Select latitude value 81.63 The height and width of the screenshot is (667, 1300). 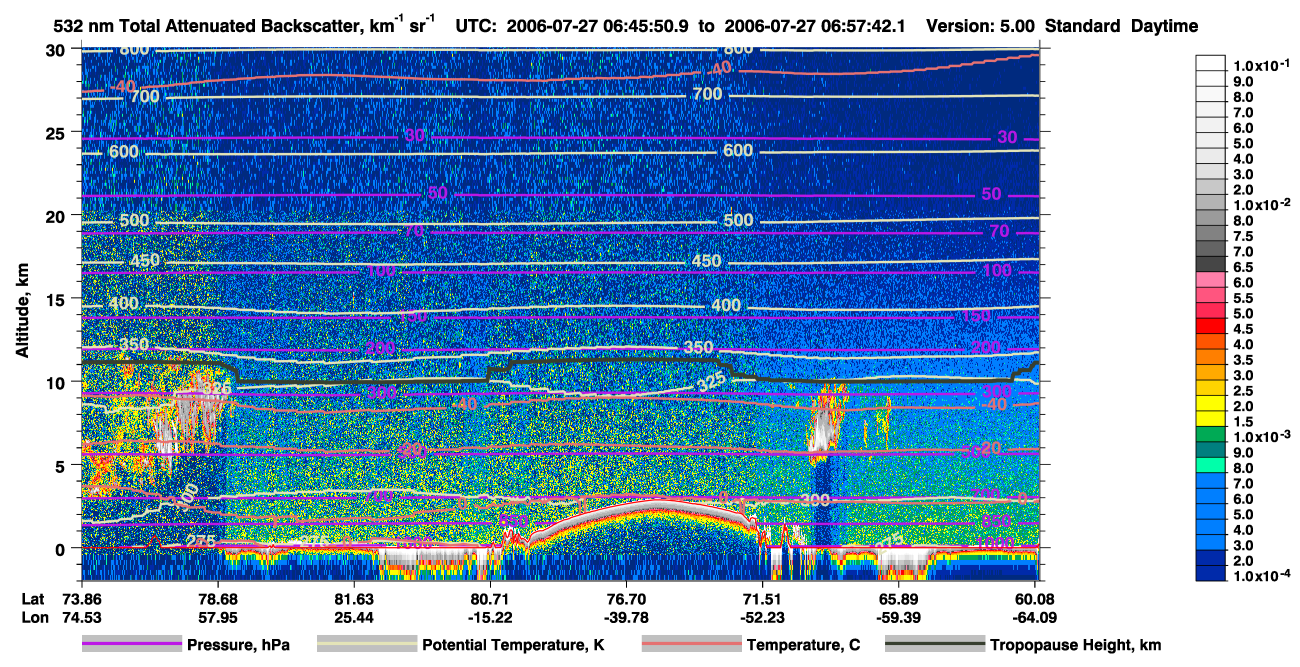pyautogui.click(x=354, y=599)
